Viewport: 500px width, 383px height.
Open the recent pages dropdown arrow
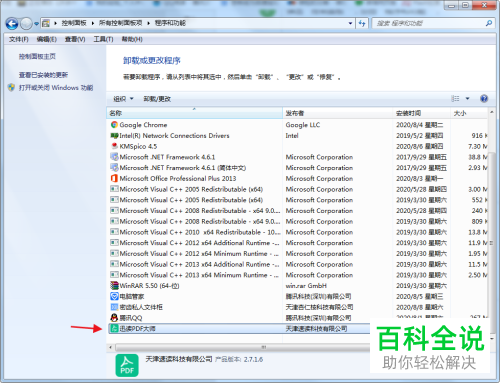click(x=36, y=24)
